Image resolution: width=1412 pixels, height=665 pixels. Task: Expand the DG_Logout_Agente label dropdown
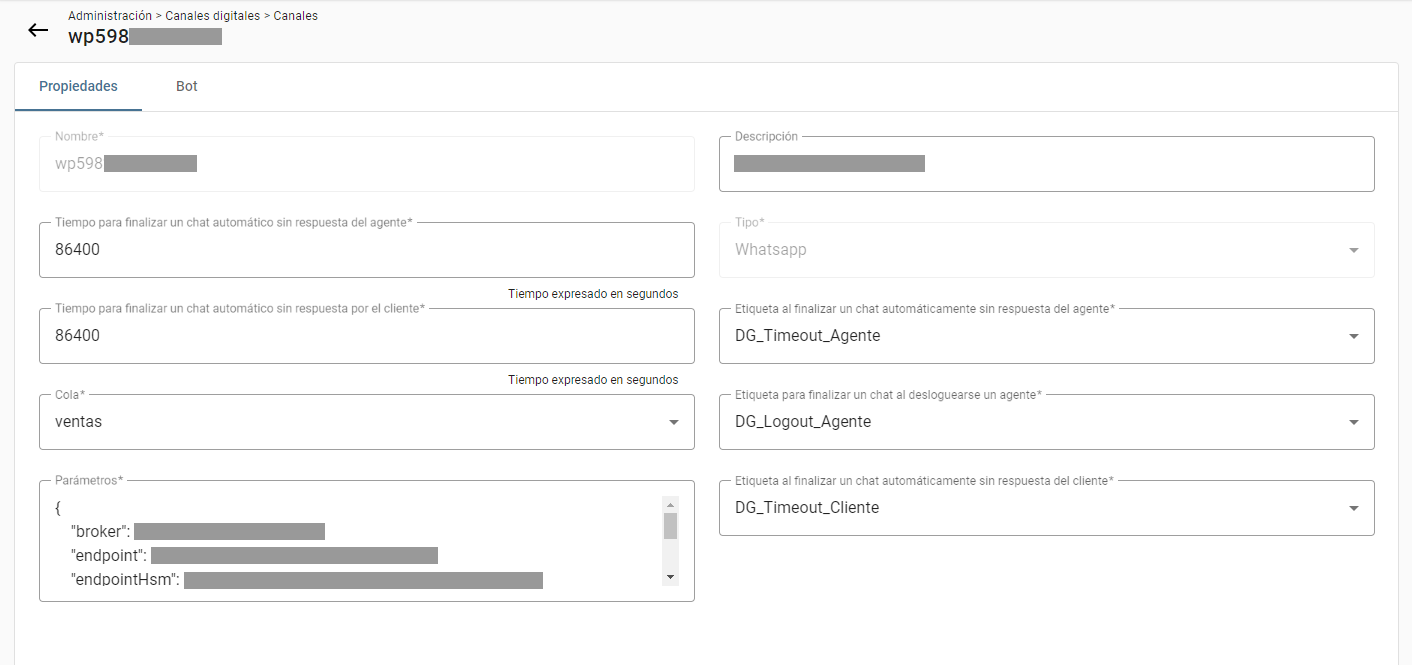point(1047,422)
